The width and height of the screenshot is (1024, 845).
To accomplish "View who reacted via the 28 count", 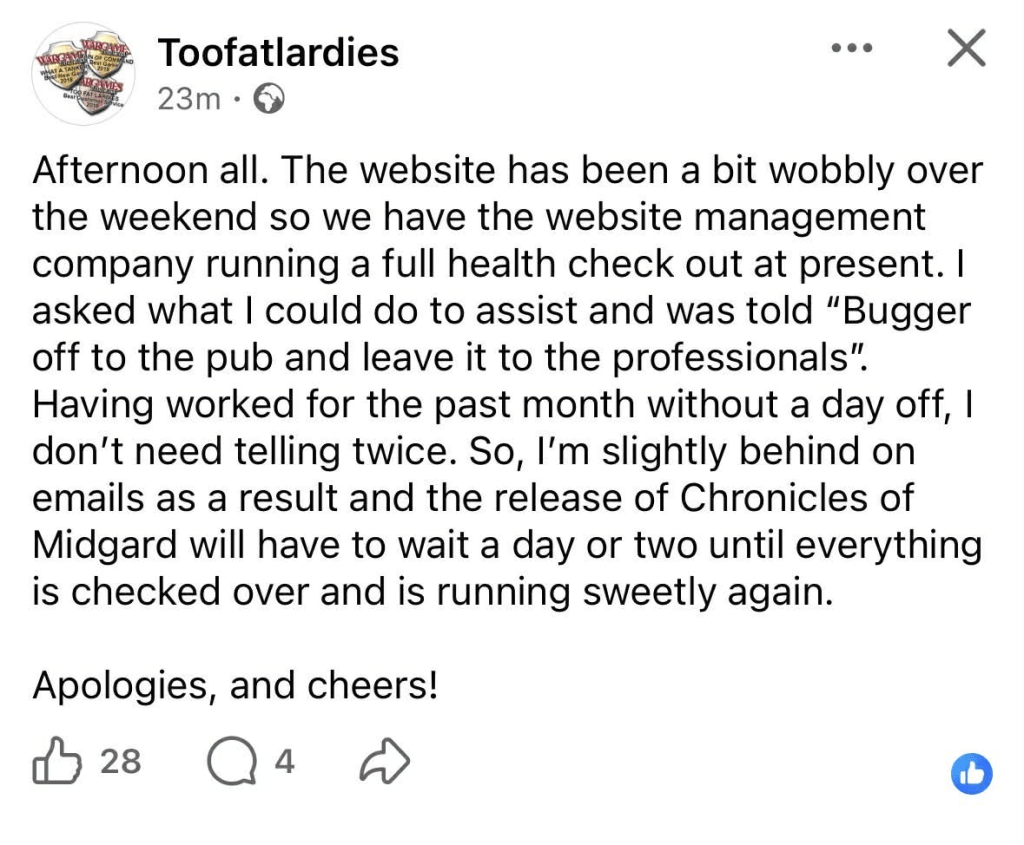I will [x=121, y=763].
